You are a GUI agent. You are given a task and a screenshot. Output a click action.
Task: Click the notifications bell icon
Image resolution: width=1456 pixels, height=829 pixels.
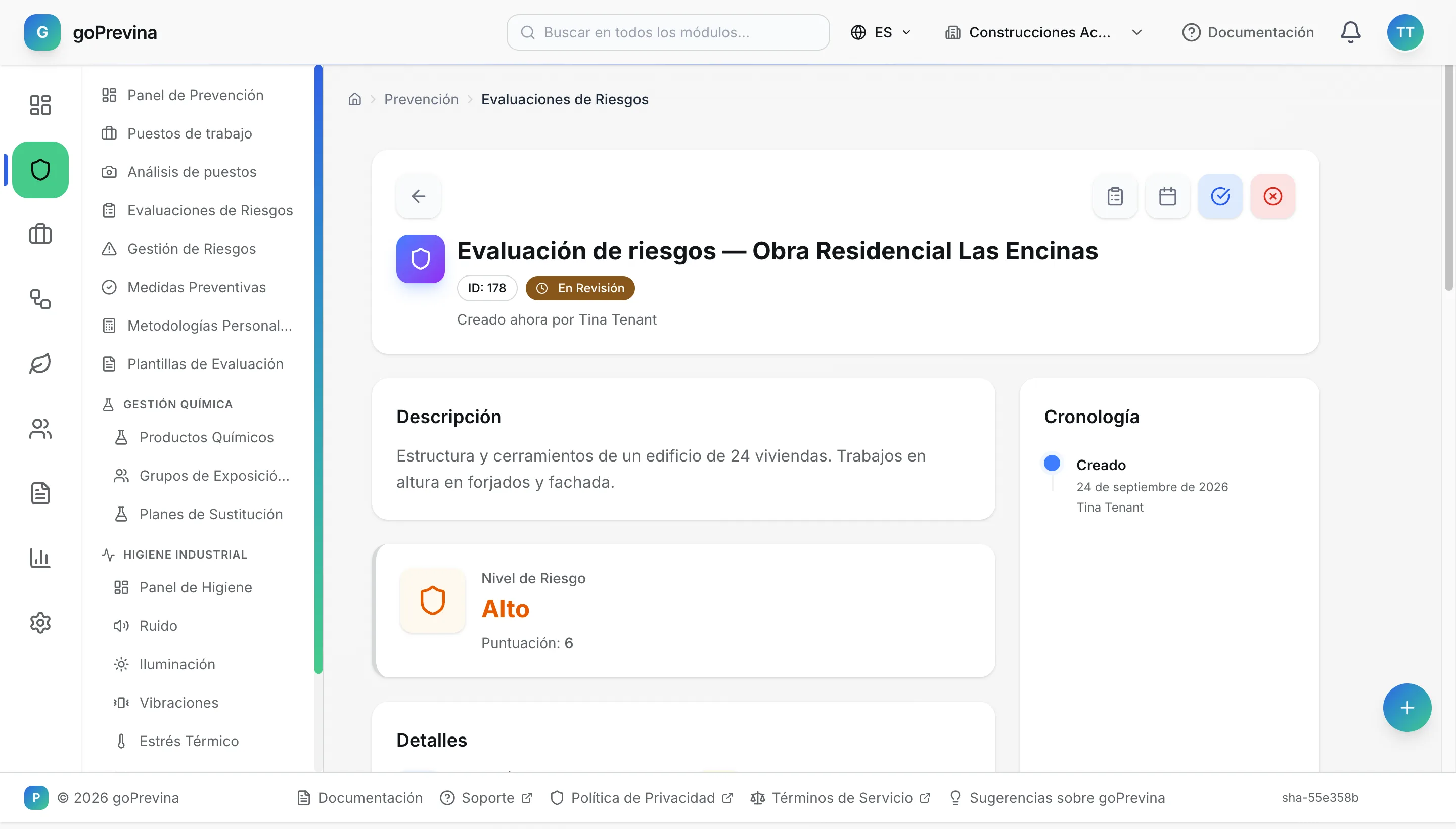pyautogui.click(x=1350, y=32)
